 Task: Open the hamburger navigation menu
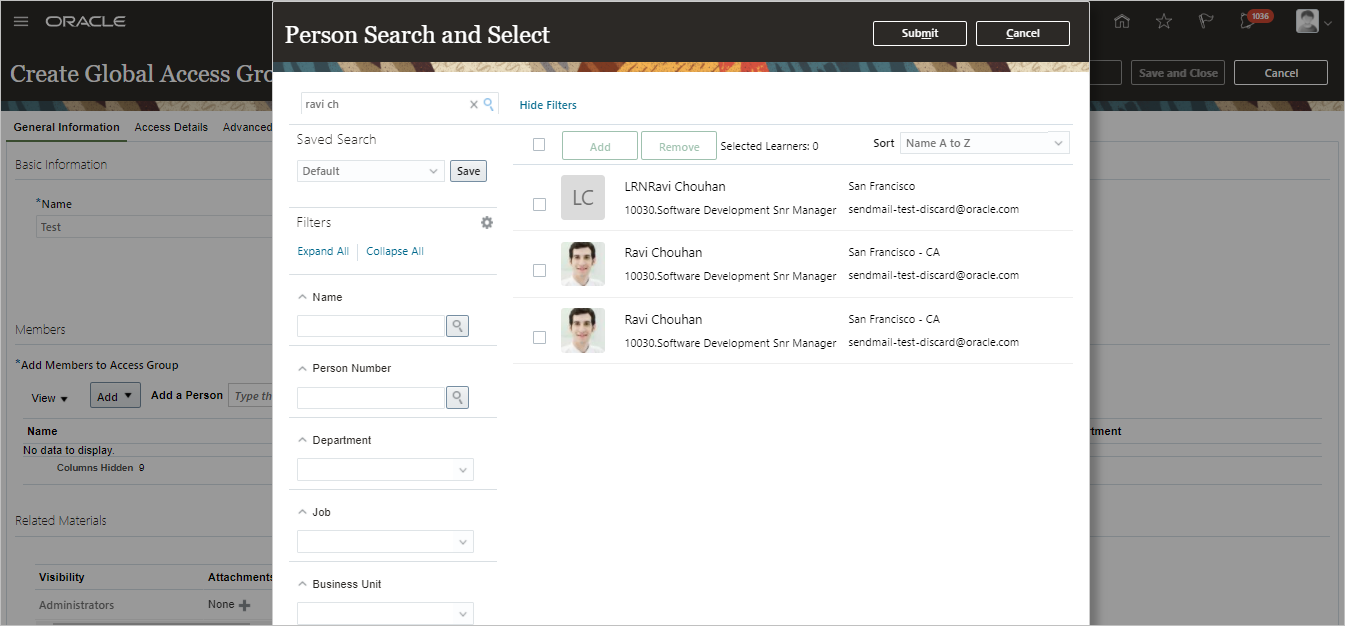21,21
